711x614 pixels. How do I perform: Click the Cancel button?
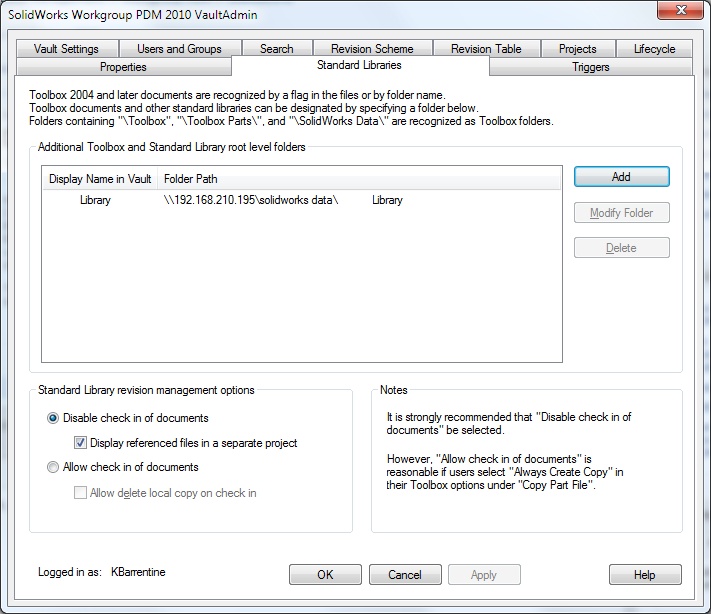[405, 575]
